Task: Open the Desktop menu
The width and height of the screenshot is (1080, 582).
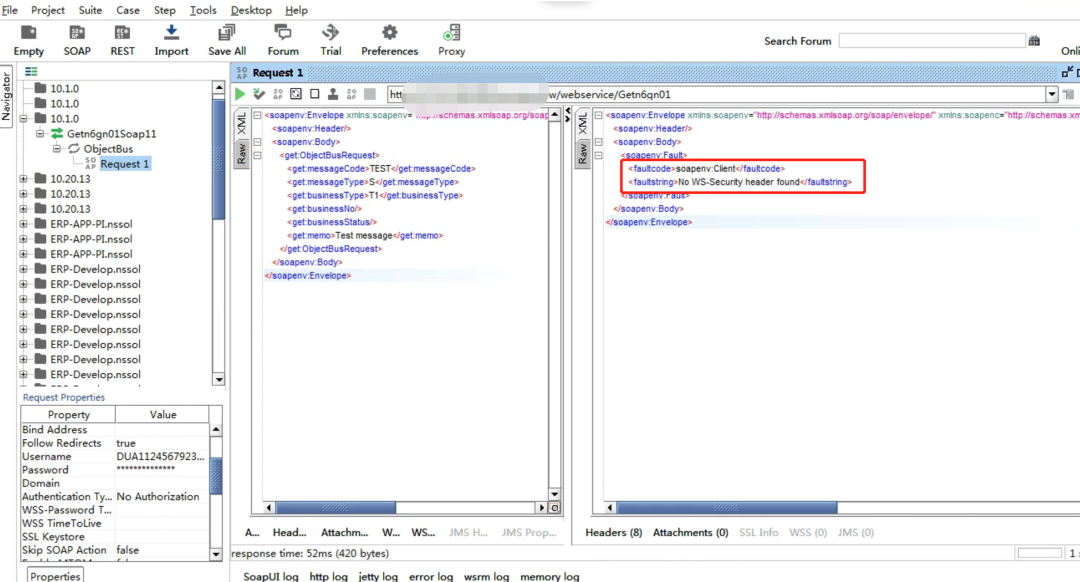Action: [251, 10]
